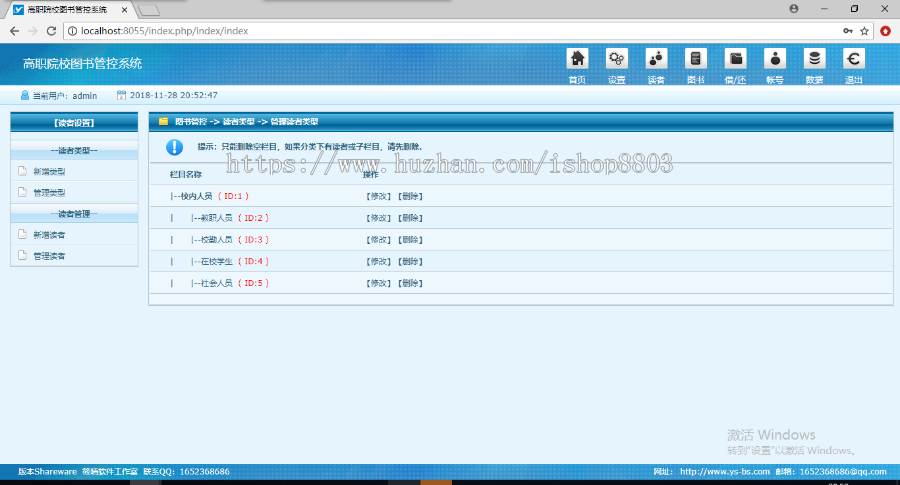Viewport: 900px width, 485px height.
Task: Click 修改 for 校内人员 ID:1
Action: (x=378, y=196)
